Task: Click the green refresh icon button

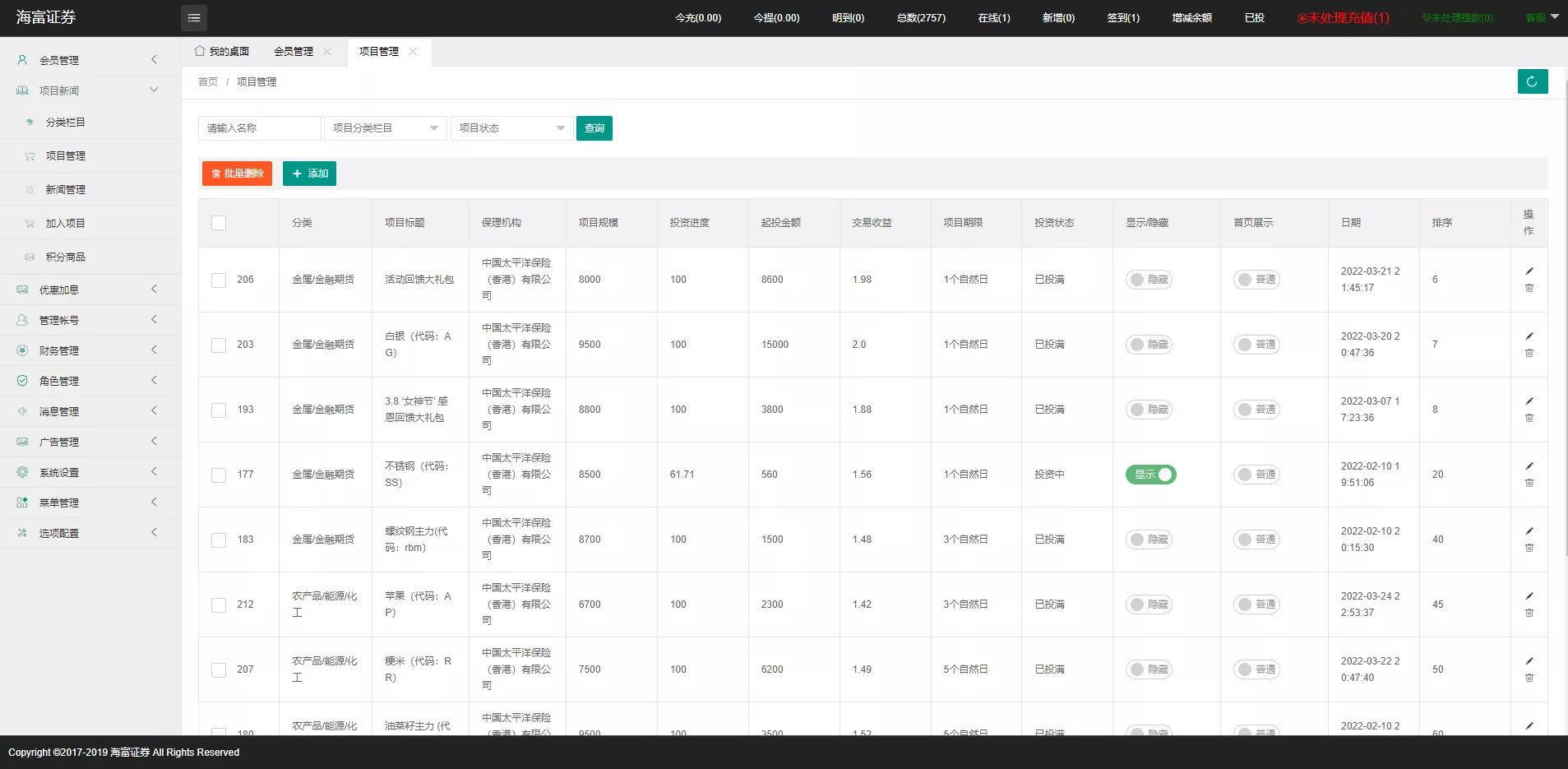Action: 1532,81
